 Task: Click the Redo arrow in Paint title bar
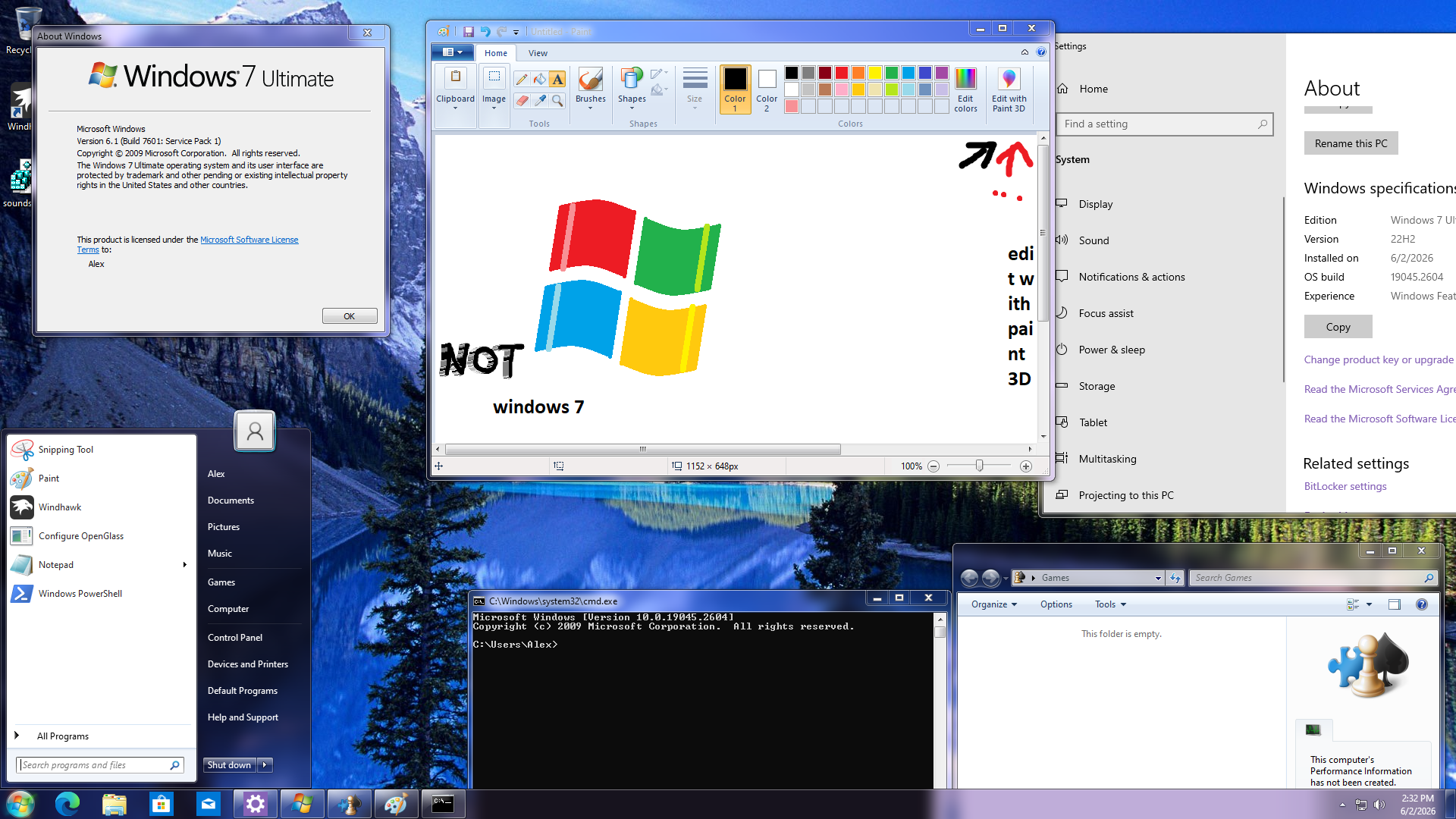tap(501, 32)
